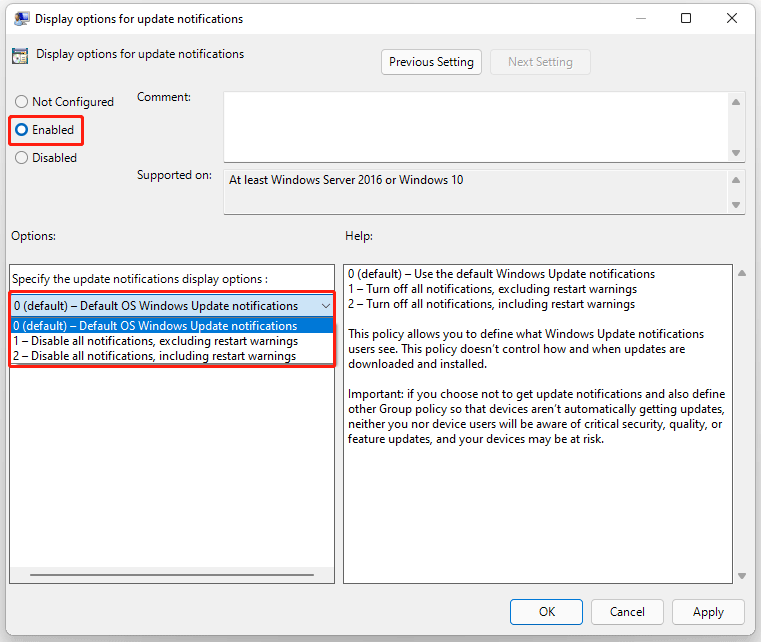Choose option 1 excluding restart warnings
The height and width of the screenshot is (642, 761).
coord(172,341)
